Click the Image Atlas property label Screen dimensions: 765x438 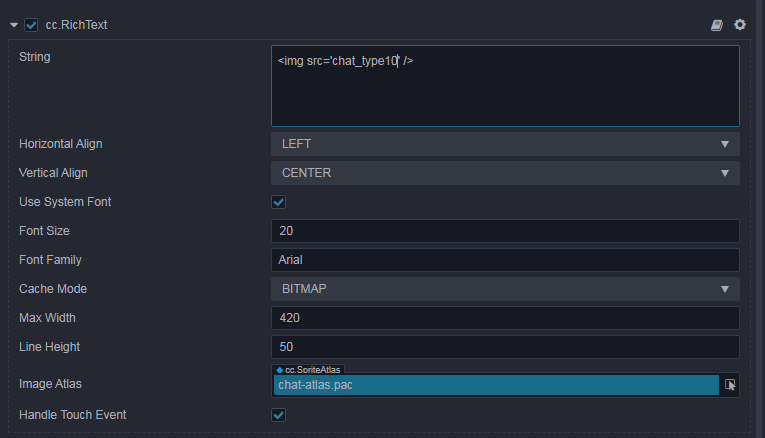click(52, 384)
